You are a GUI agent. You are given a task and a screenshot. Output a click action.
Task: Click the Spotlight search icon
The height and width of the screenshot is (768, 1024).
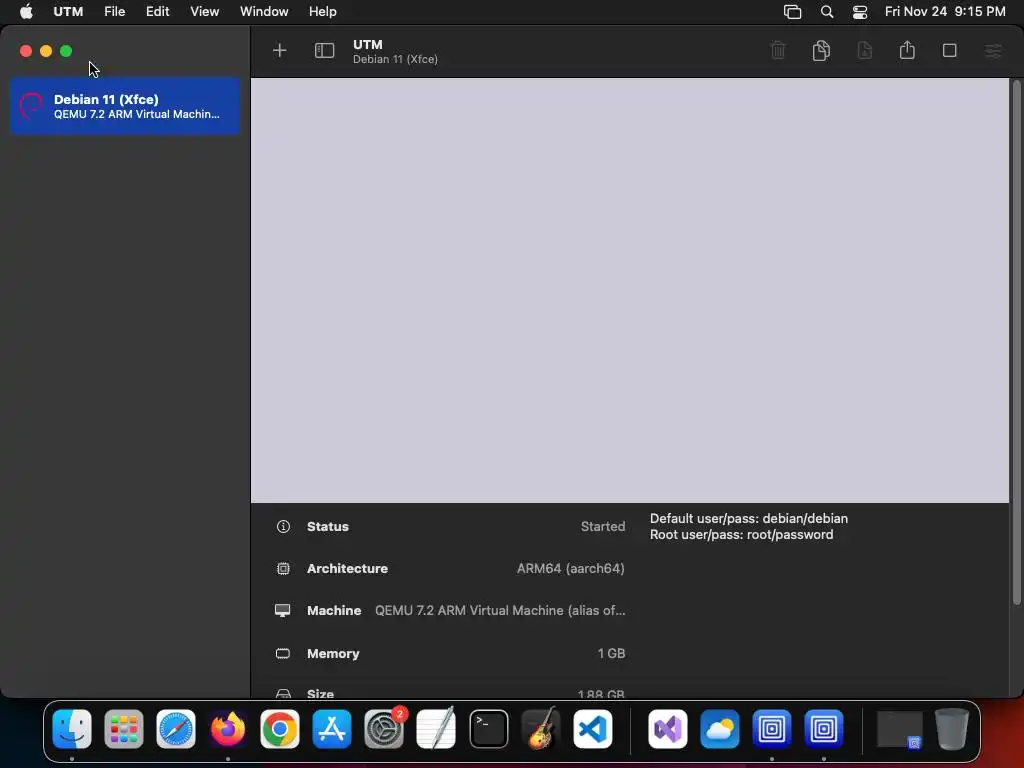[x=827, y=12]
